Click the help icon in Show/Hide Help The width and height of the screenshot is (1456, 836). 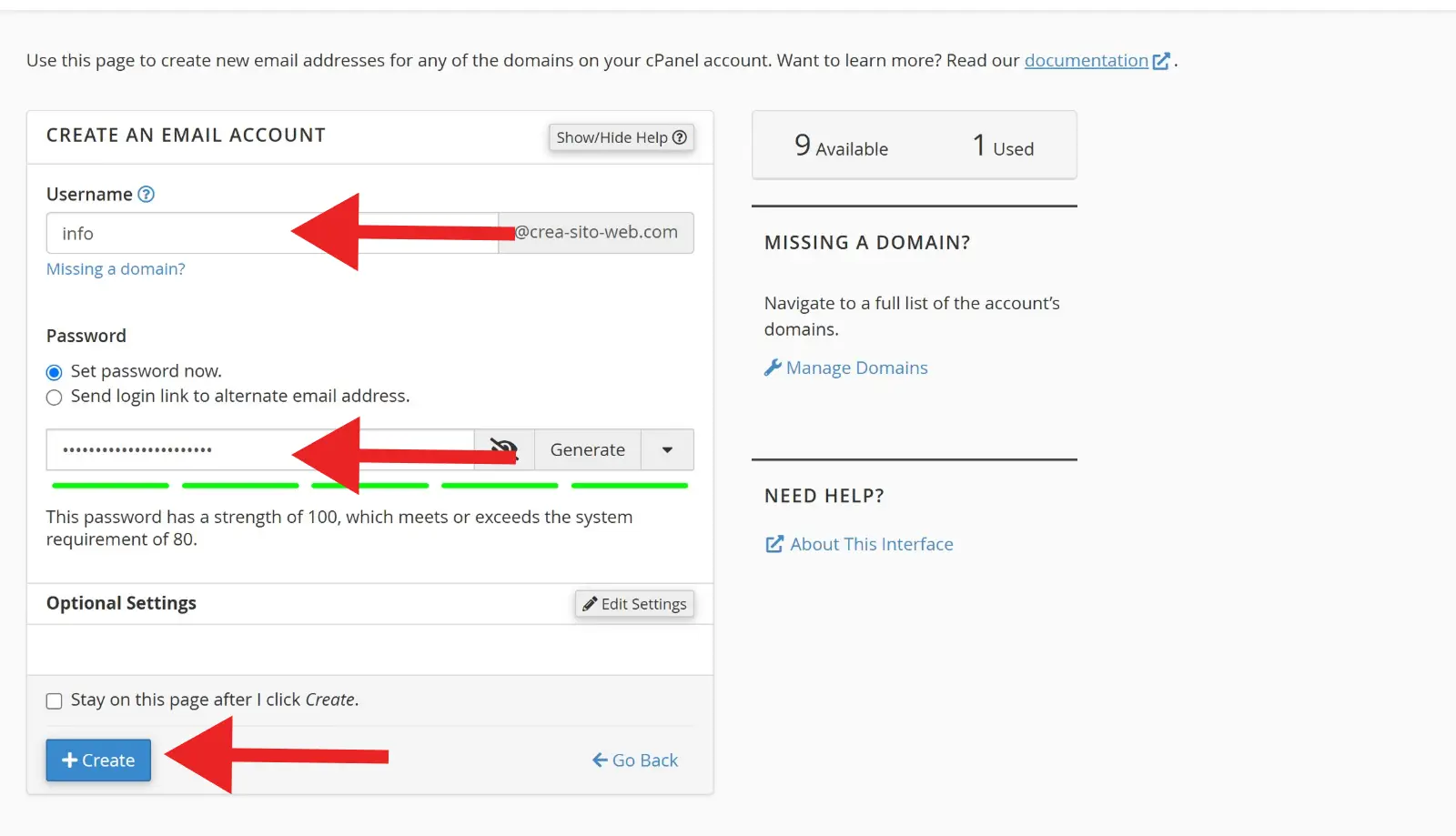pos(679,137)
